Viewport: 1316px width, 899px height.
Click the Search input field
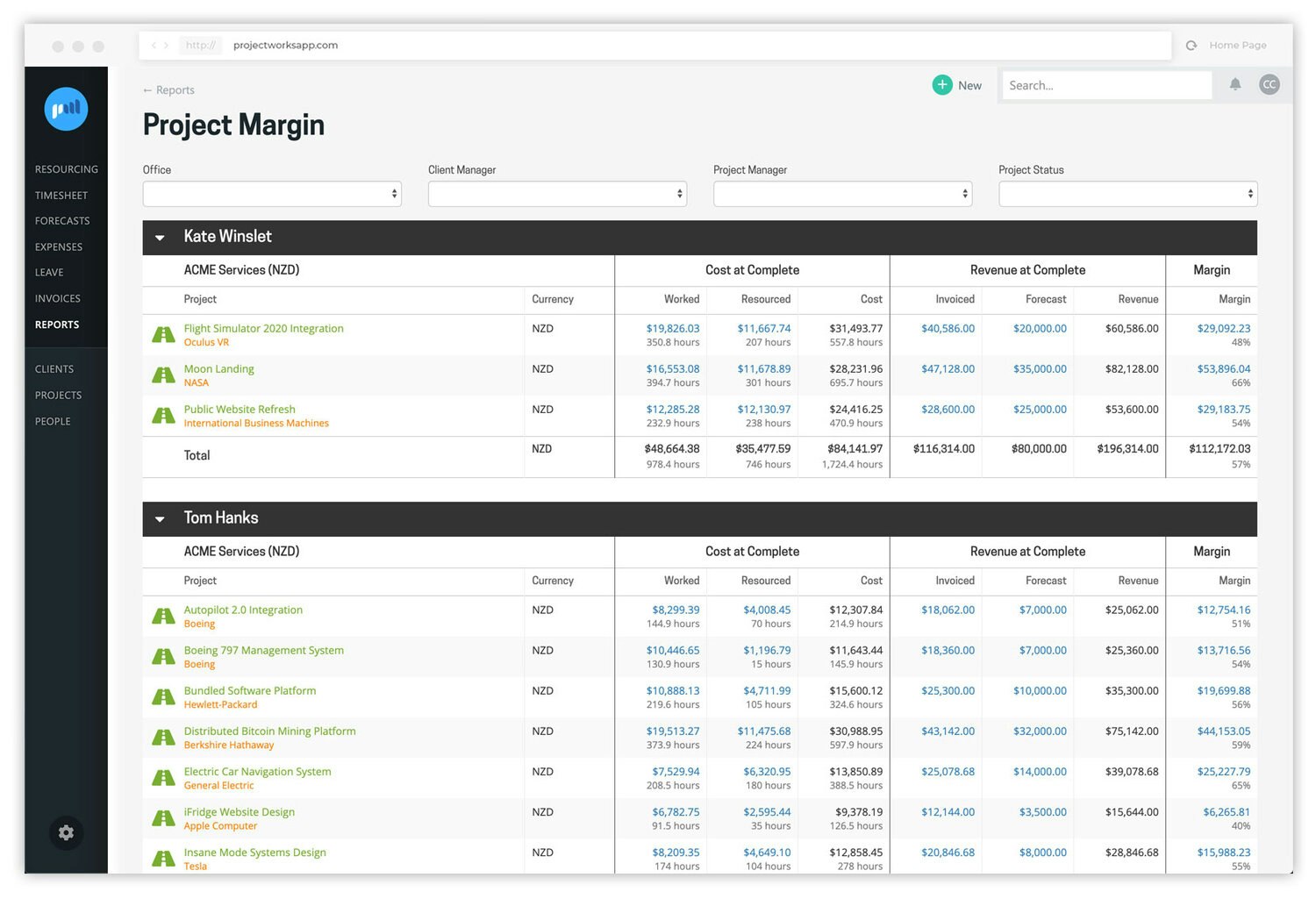(1106, 85)
